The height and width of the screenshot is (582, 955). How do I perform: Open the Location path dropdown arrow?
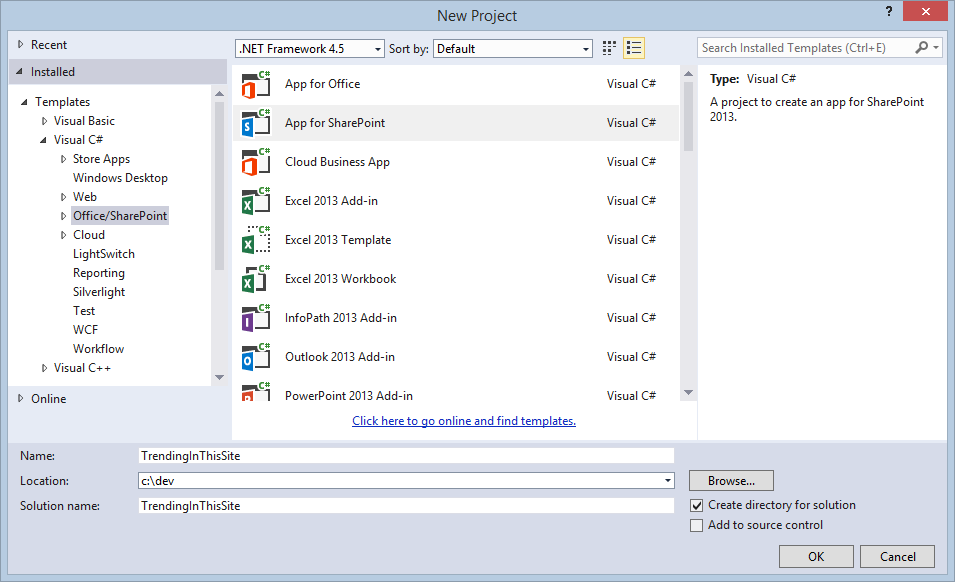[668, 481]
